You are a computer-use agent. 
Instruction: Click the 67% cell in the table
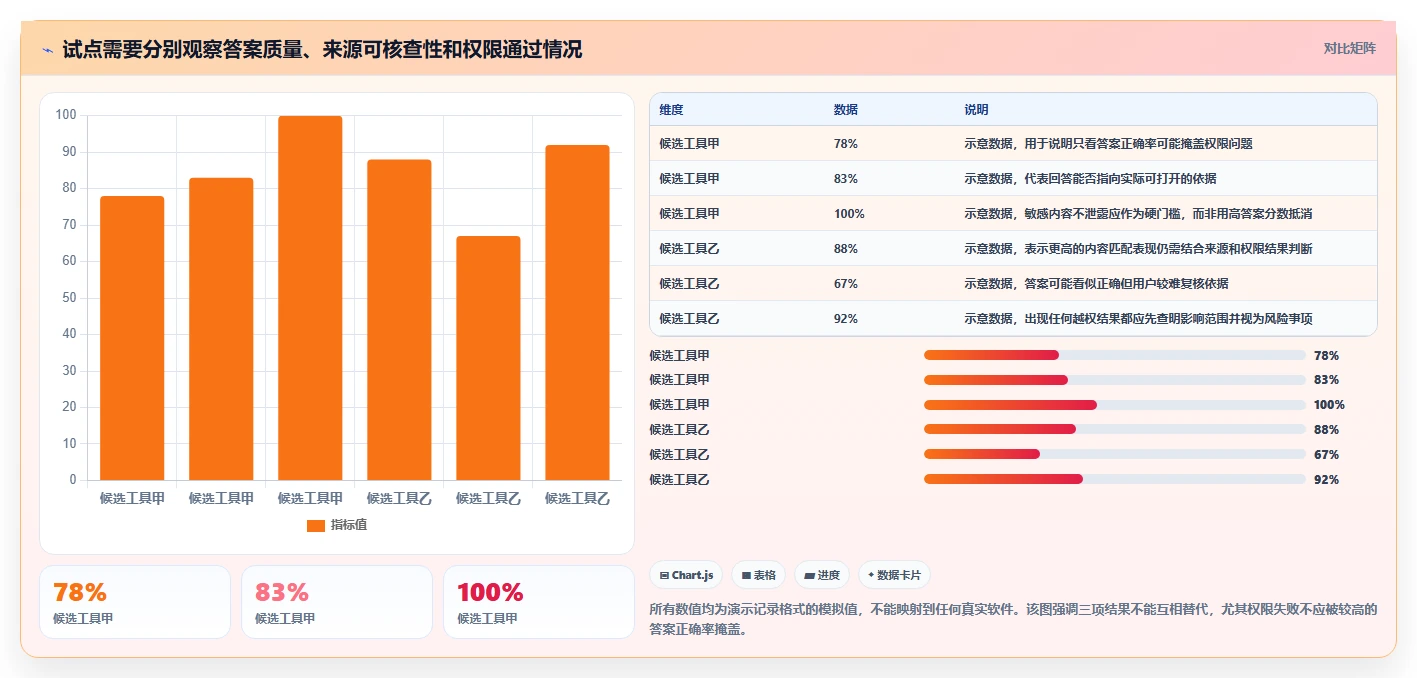click(846, 284)
